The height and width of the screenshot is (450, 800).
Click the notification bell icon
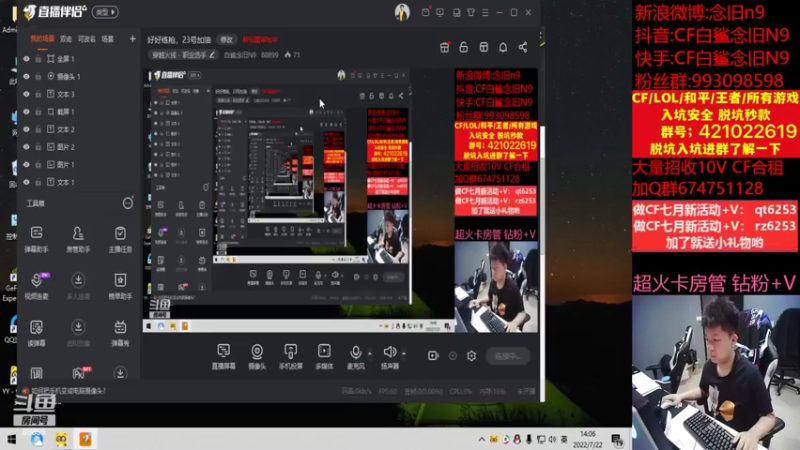[x=503, y=47]
